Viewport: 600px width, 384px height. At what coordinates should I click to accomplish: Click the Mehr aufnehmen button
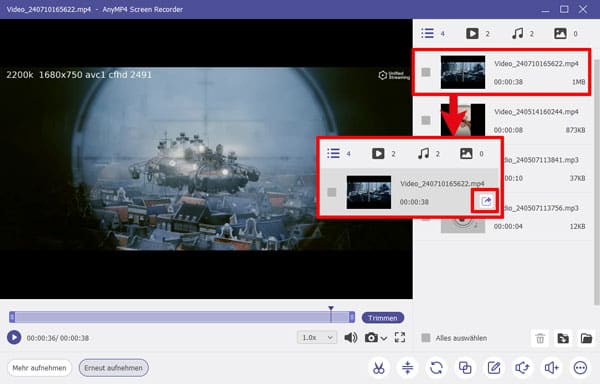pos(39,368)
